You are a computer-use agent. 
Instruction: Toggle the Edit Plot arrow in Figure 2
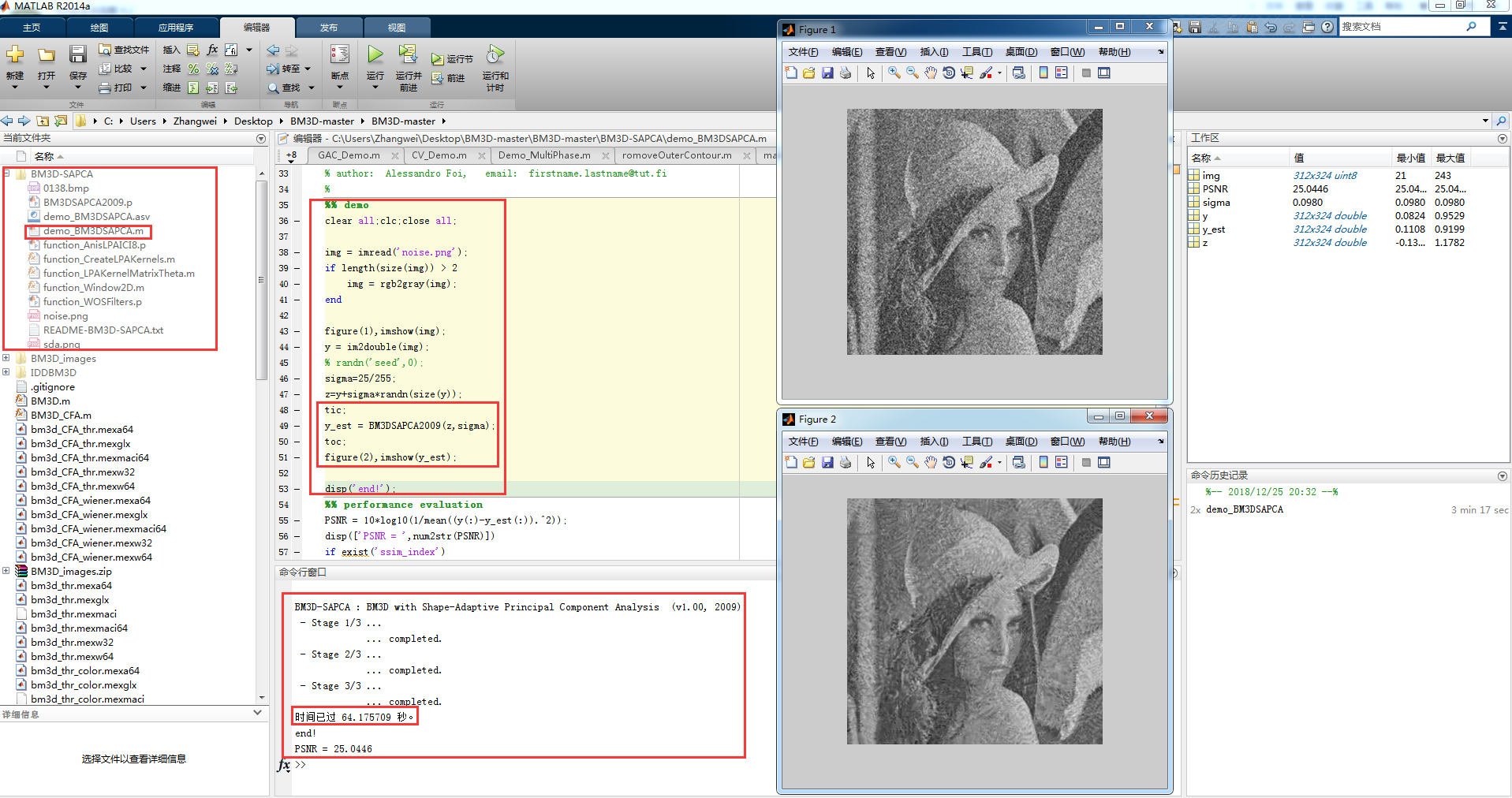pos(871,462)
